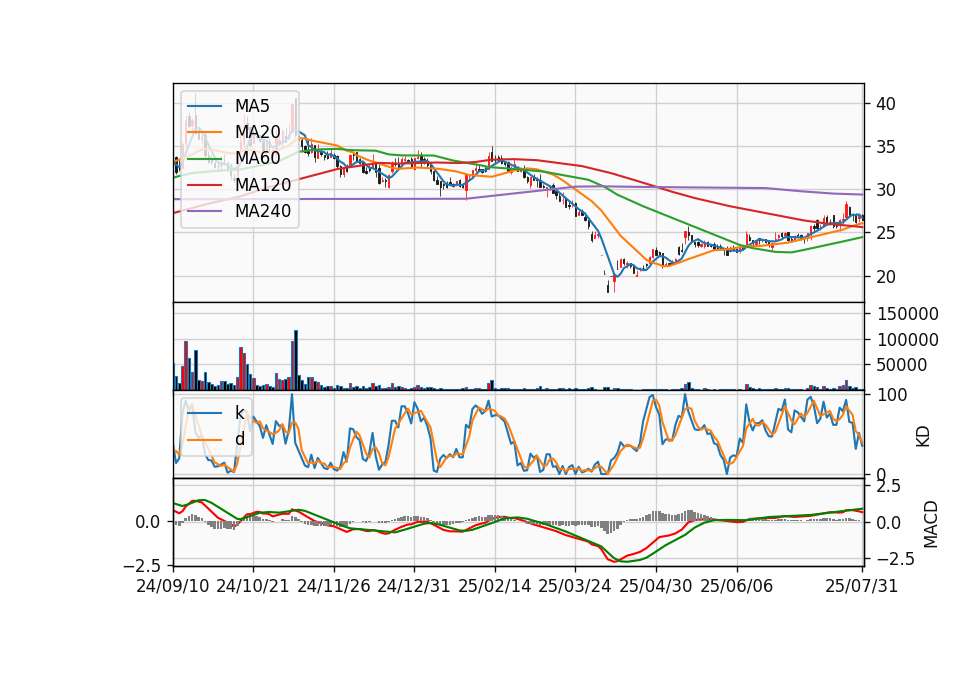
Task: Click the 24/09/10 date label
Action: click(x=173, y=586)
